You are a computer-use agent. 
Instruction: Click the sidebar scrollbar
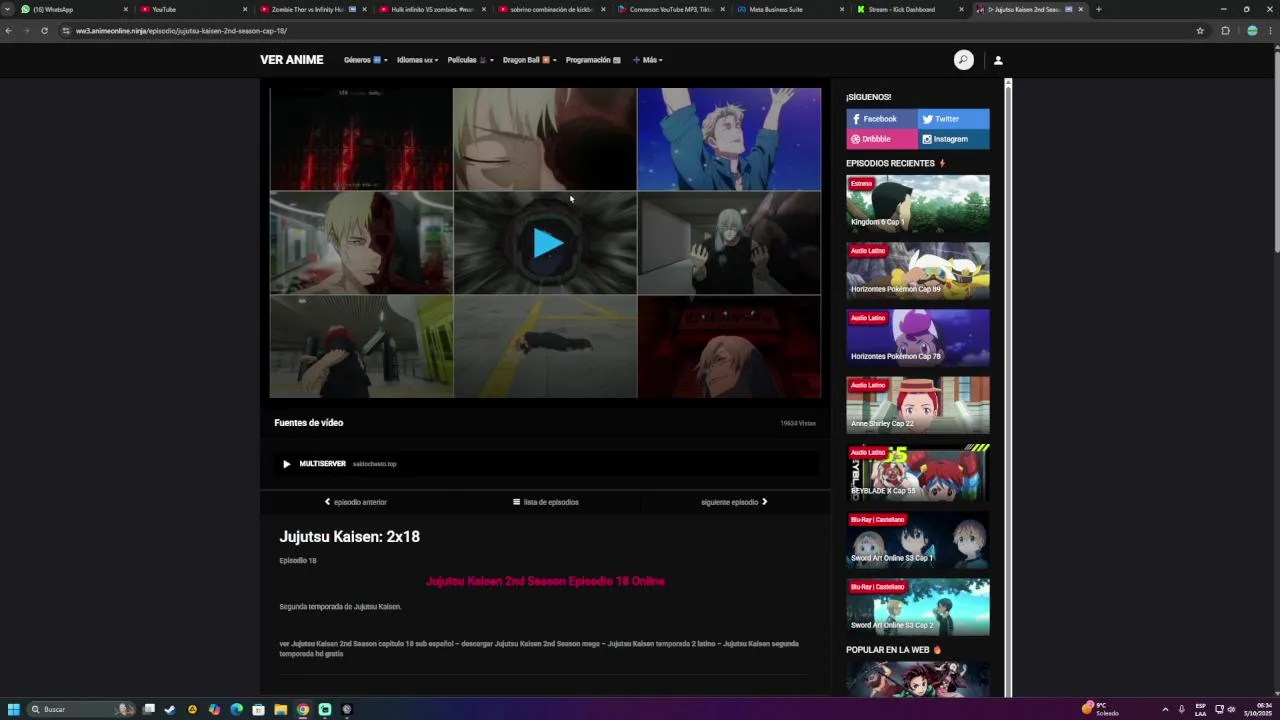1008,388
